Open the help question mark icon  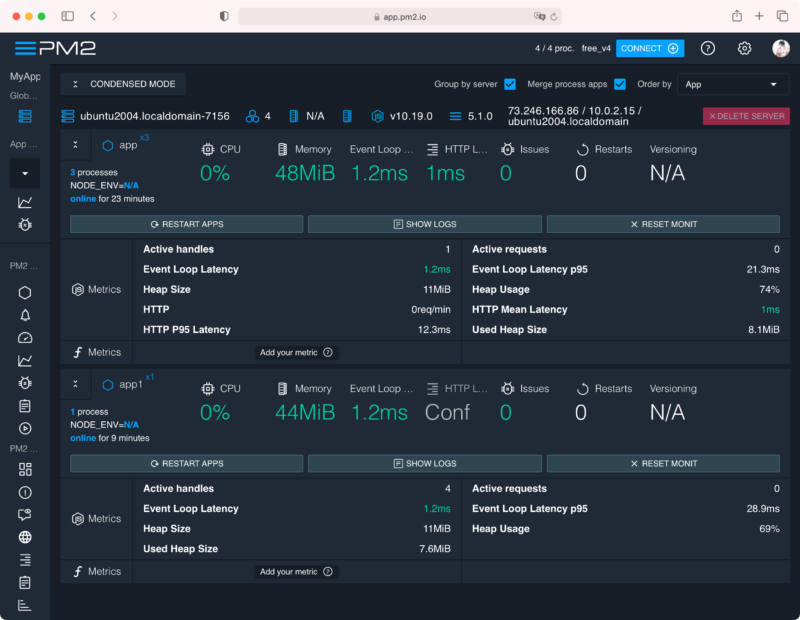click(708, 48)
